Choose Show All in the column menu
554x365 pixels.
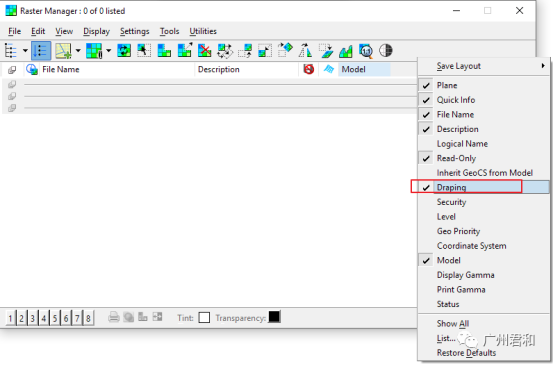[484, 323]
